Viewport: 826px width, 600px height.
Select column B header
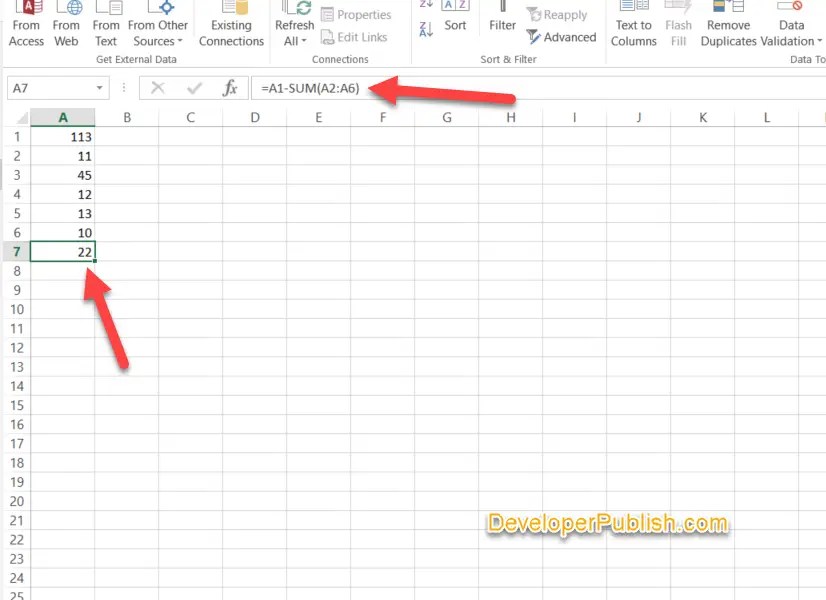pos(127,117)
